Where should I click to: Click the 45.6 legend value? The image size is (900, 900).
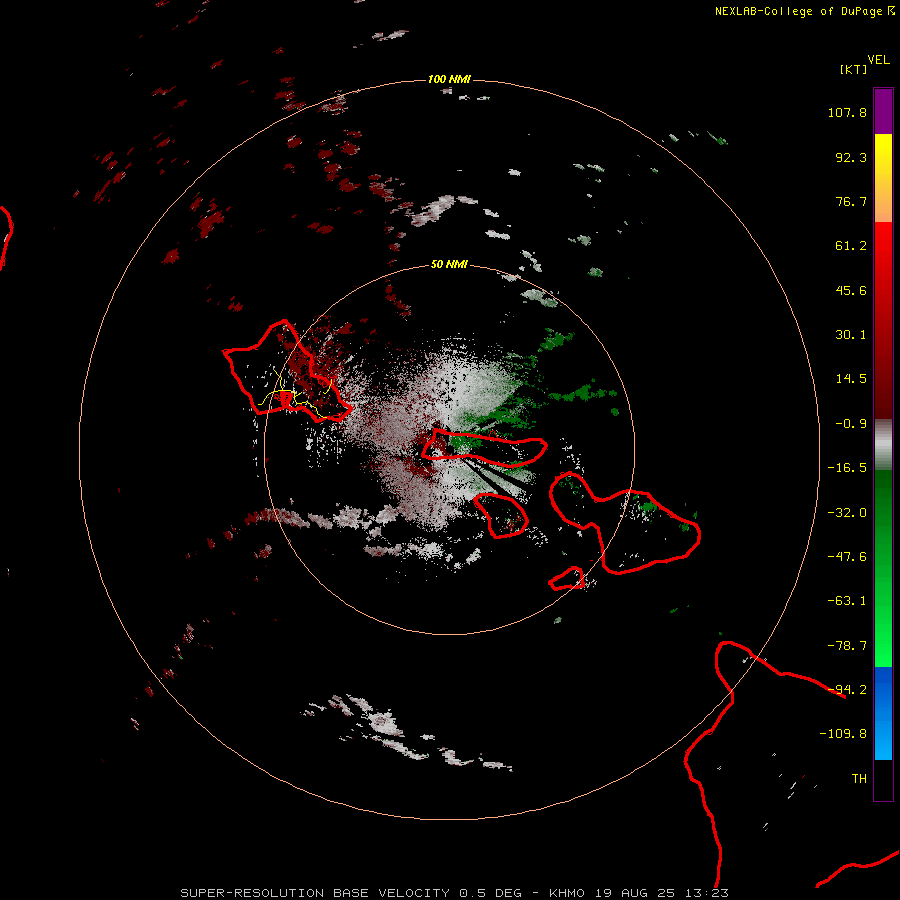[851, 290]
